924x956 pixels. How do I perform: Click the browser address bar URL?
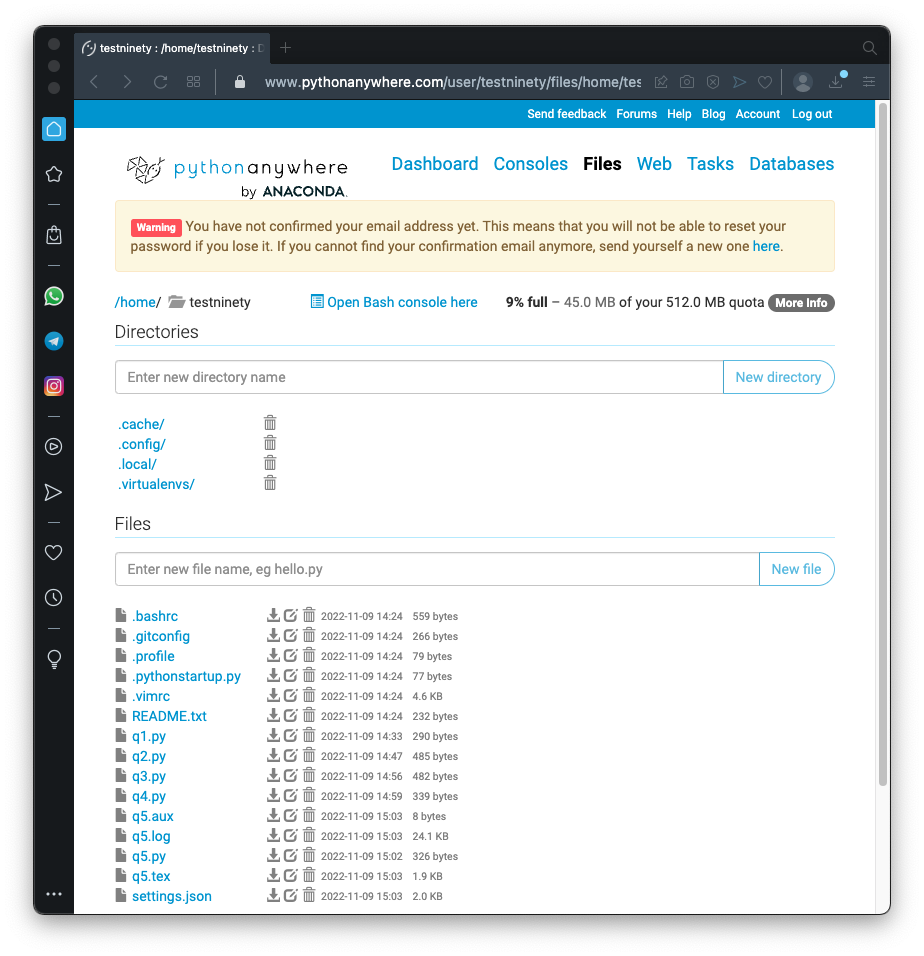pos(453,82)
